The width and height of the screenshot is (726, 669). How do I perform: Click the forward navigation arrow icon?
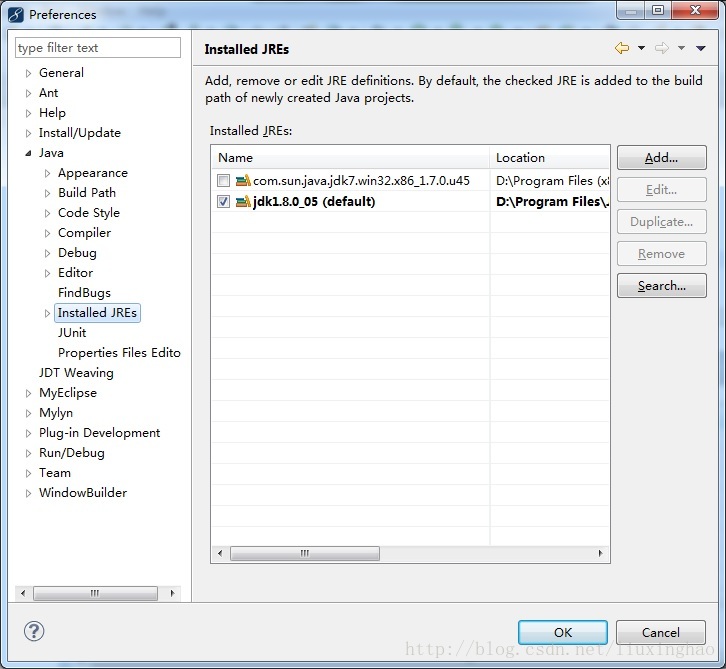[x=662, y=48]
